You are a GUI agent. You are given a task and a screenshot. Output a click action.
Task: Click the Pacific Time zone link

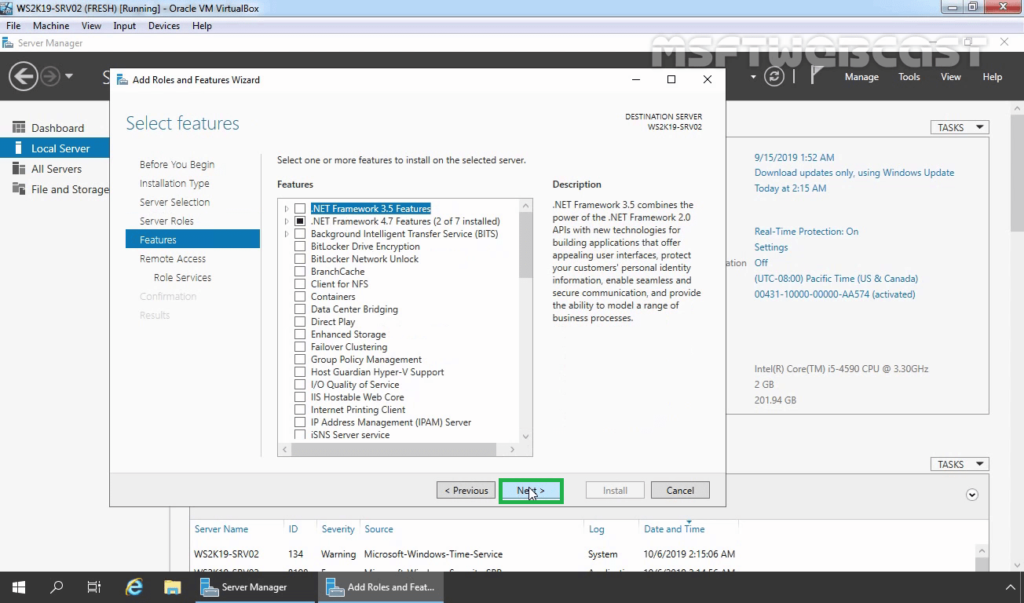(x=836, y=278)
